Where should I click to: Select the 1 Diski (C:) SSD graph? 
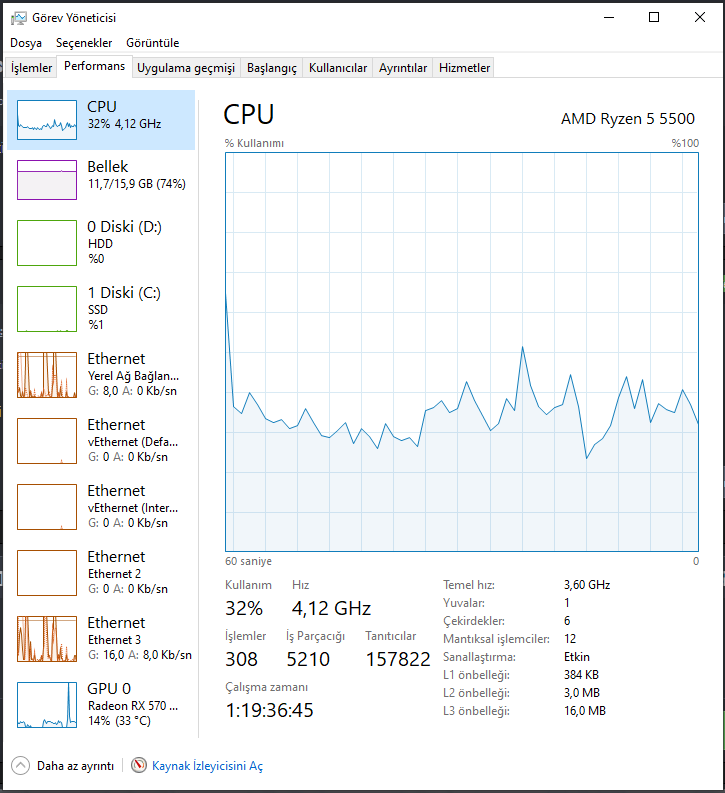point(47,309)
